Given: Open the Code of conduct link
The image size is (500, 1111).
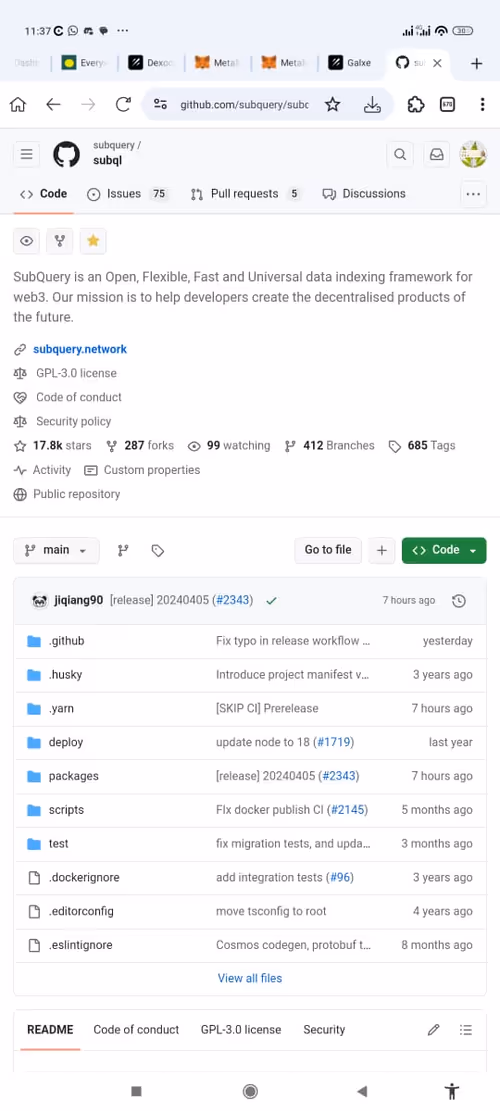Looking at the screenshot, I should click(79, 397).
